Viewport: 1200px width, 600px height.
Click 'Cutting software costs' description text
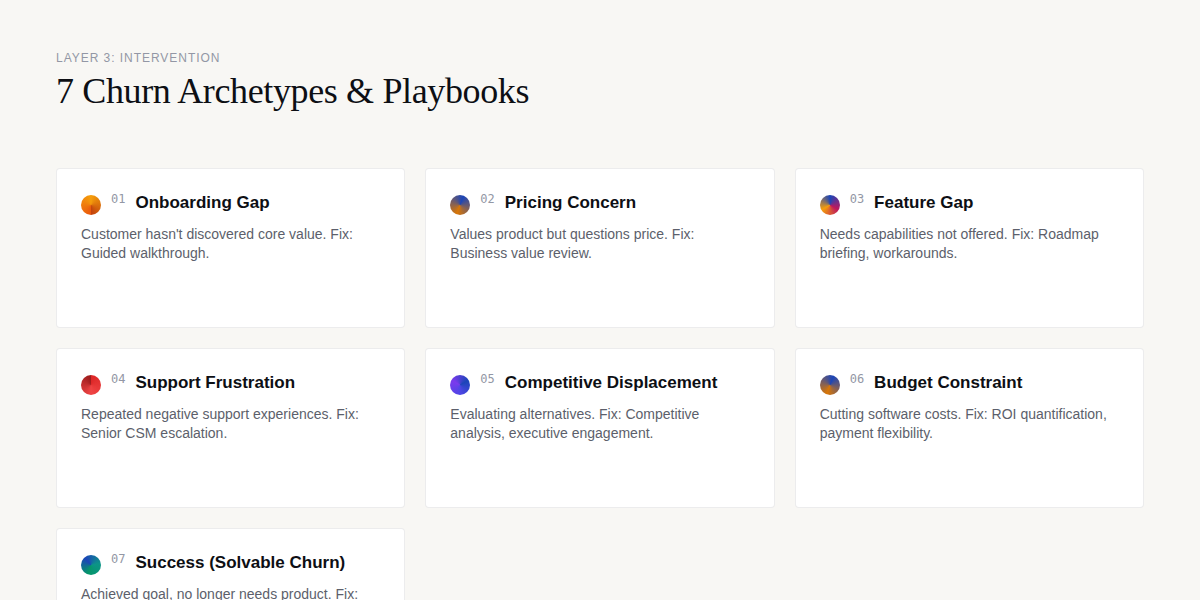point(963,423)
